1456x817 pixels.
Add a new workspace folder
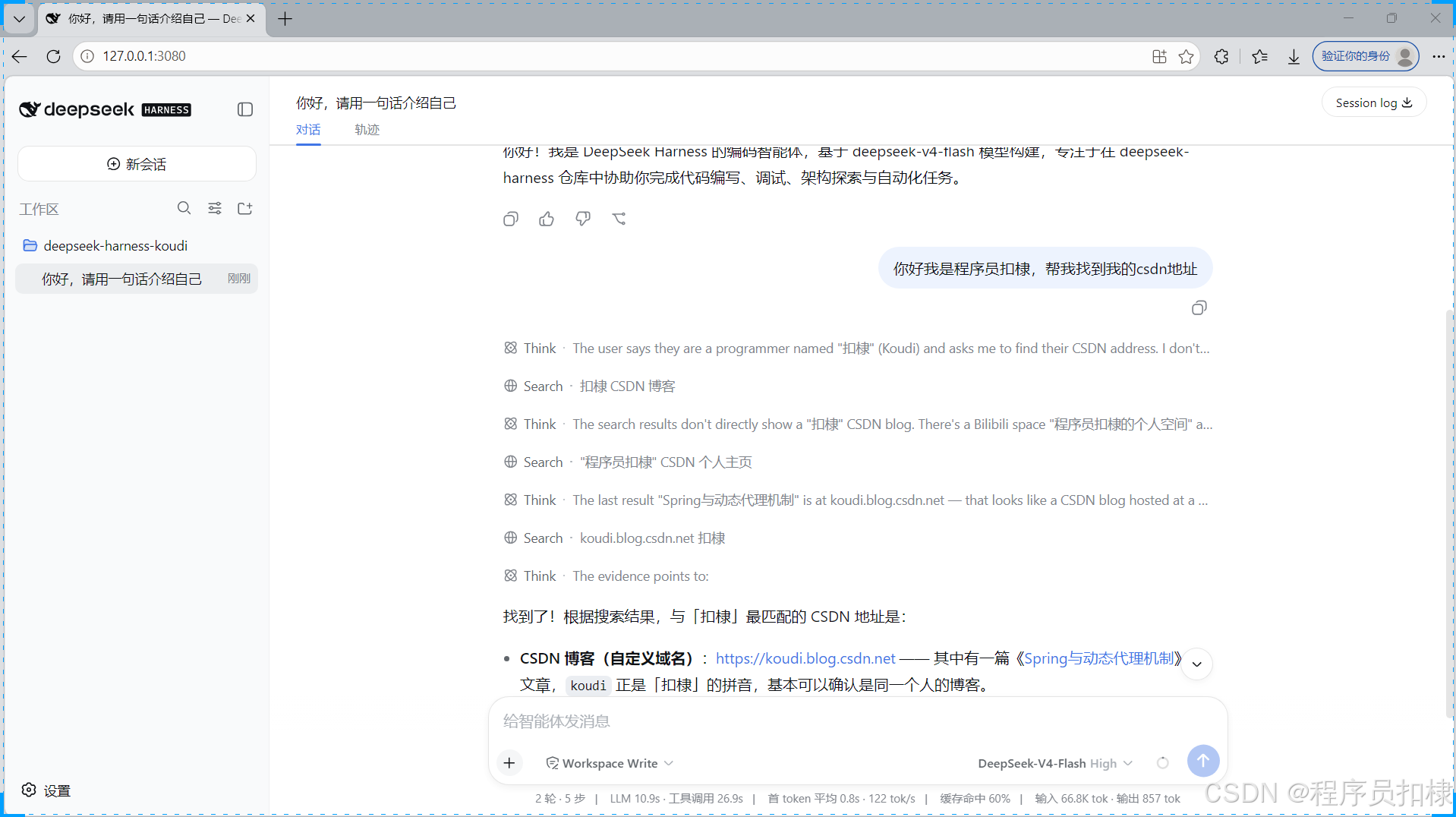(244, 208)
